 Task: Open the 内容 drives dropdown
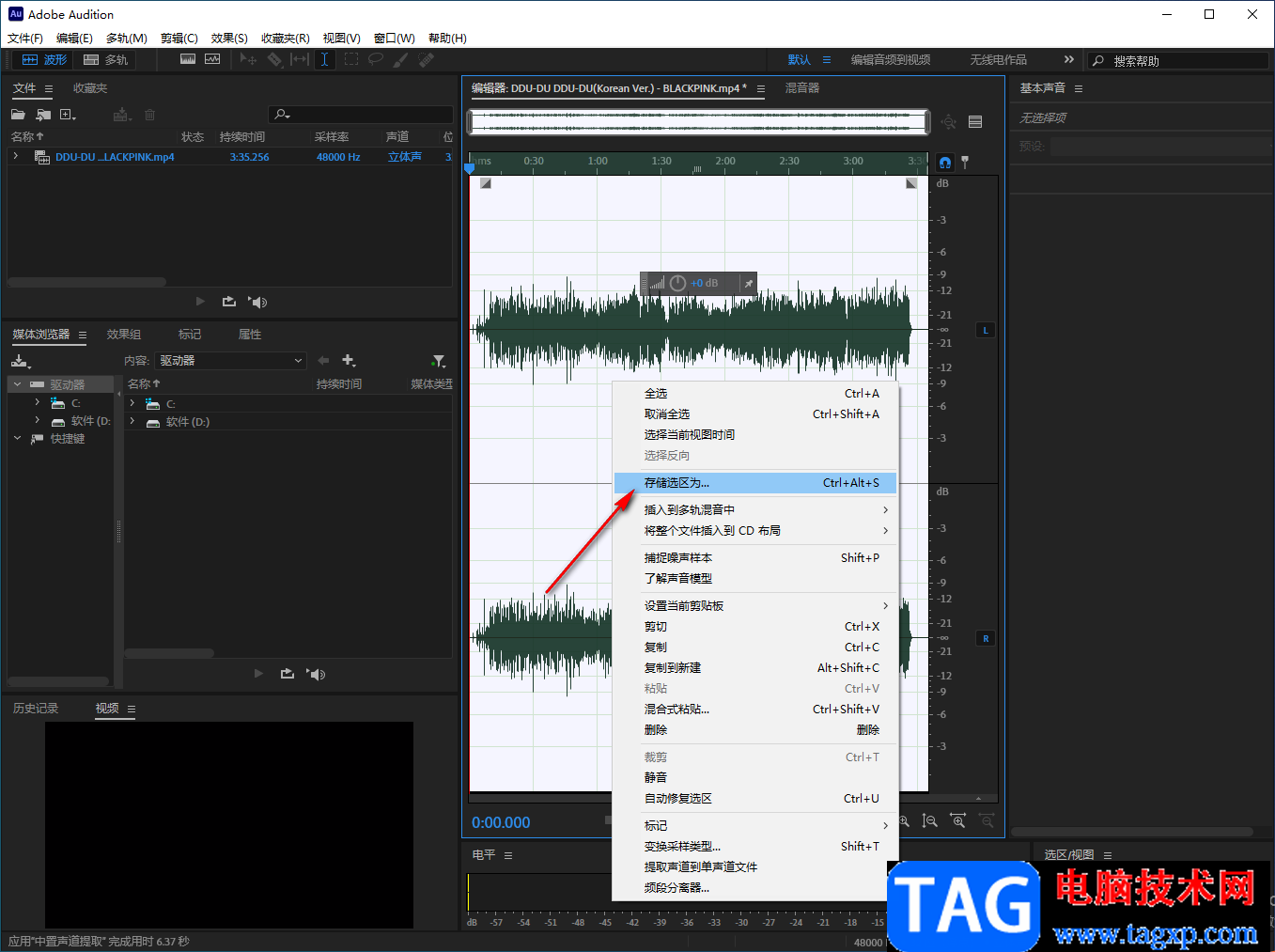pos(231,361)
